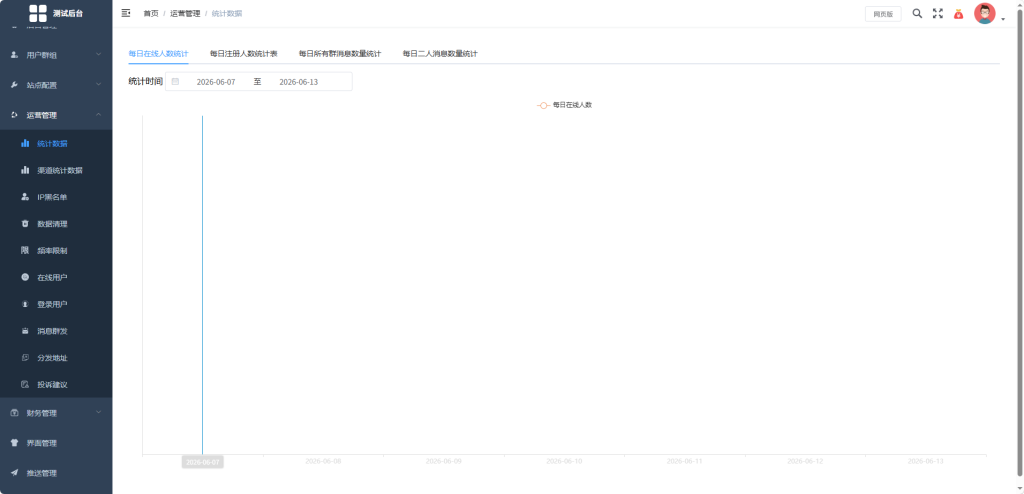
Task: Switch to the 每日二人消息数量统计 tab
Action: [x=440, y=54]
